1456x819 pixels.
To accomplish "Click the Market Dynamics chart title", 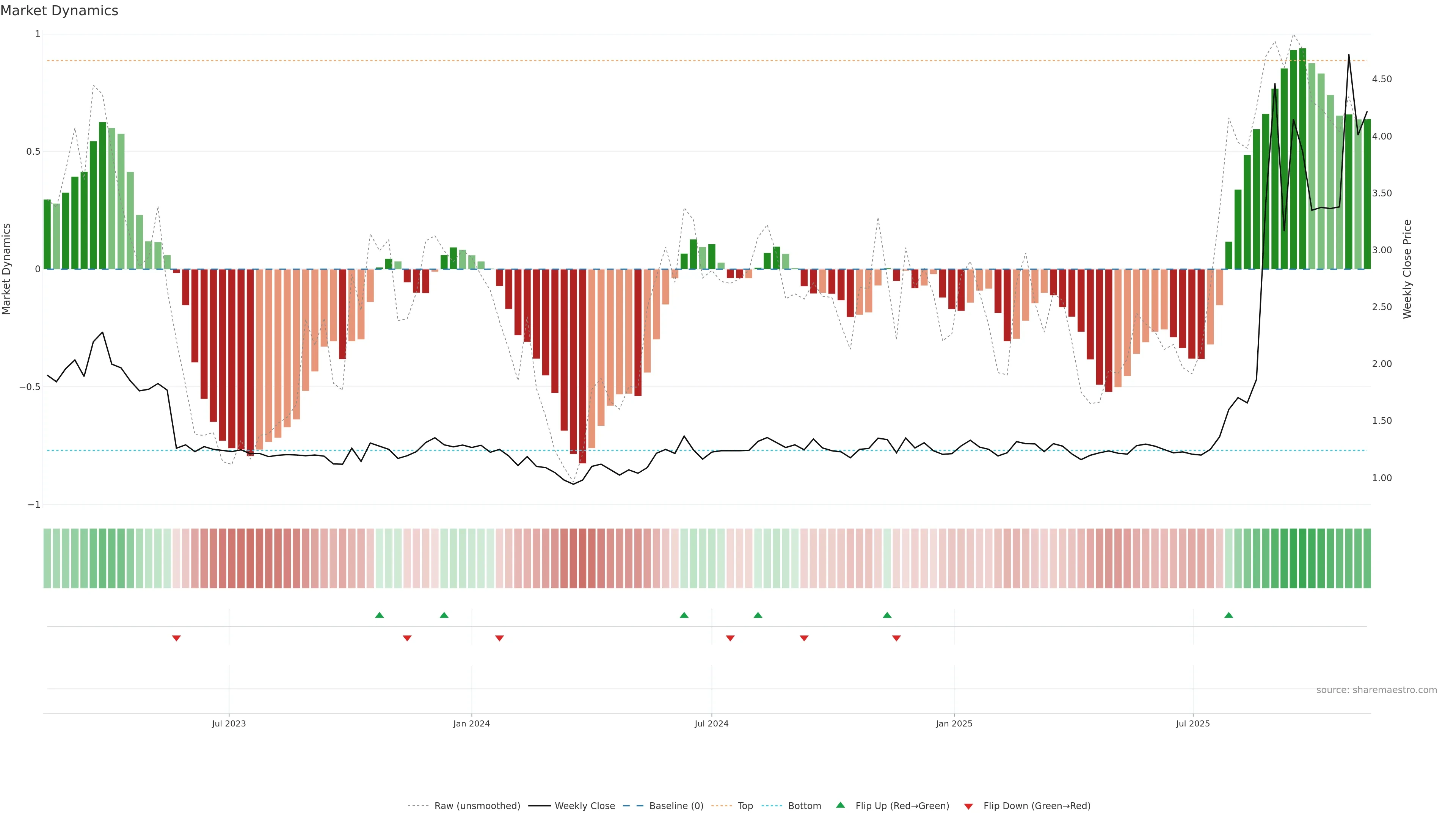I will click(x=60, y=11).
